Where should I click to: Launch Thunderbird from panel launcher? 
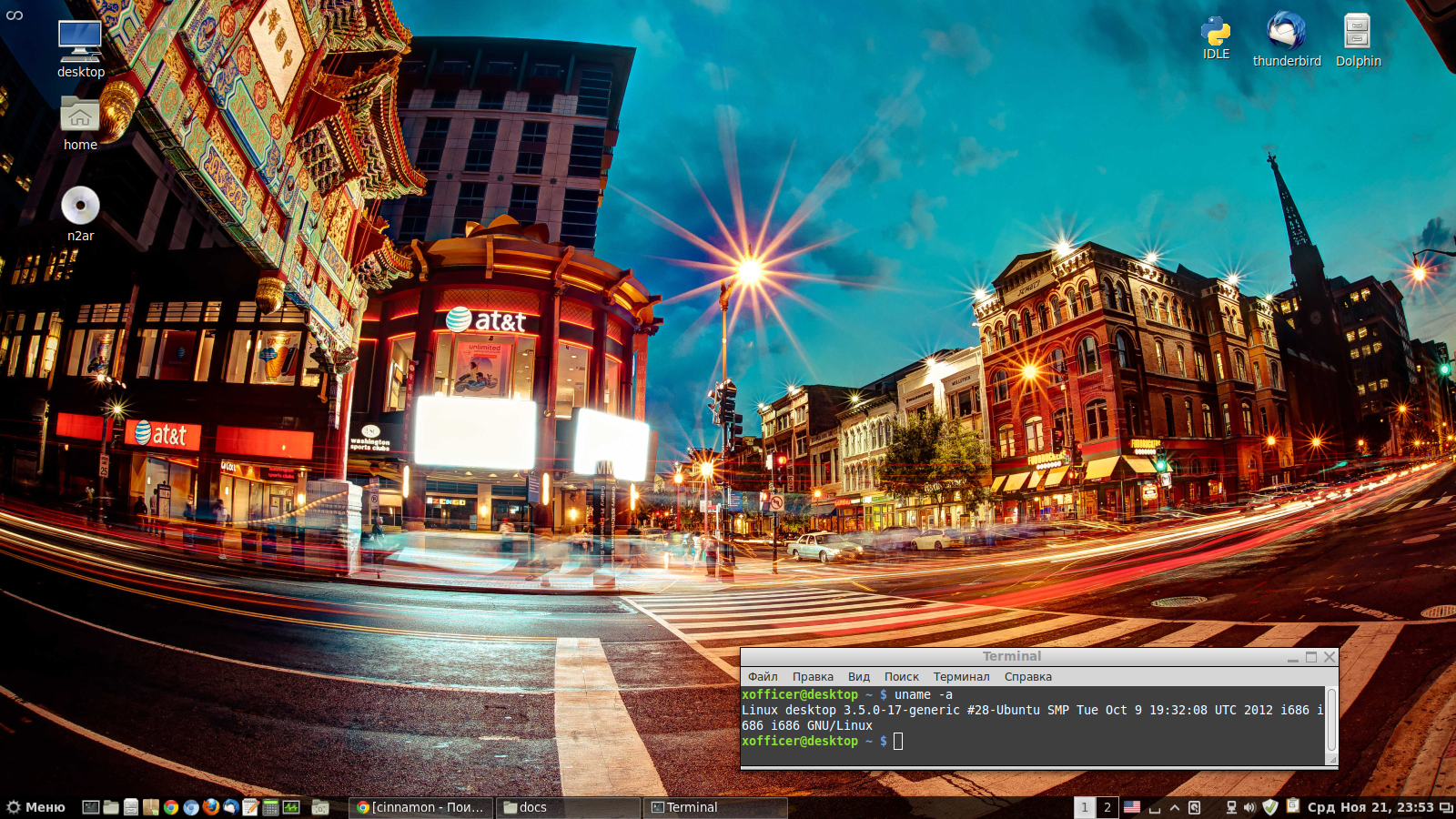(231, 807)
